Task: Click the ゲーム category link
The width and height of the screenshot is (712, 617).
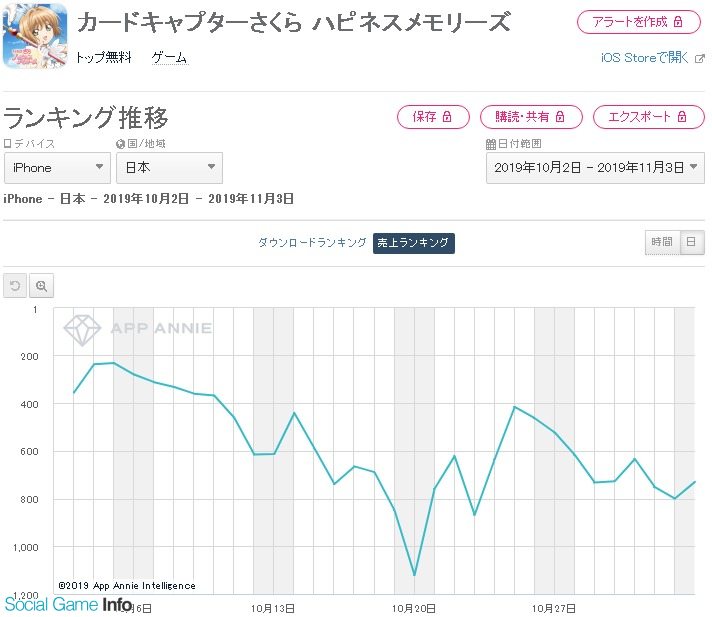Action: [x=170, y=58]
